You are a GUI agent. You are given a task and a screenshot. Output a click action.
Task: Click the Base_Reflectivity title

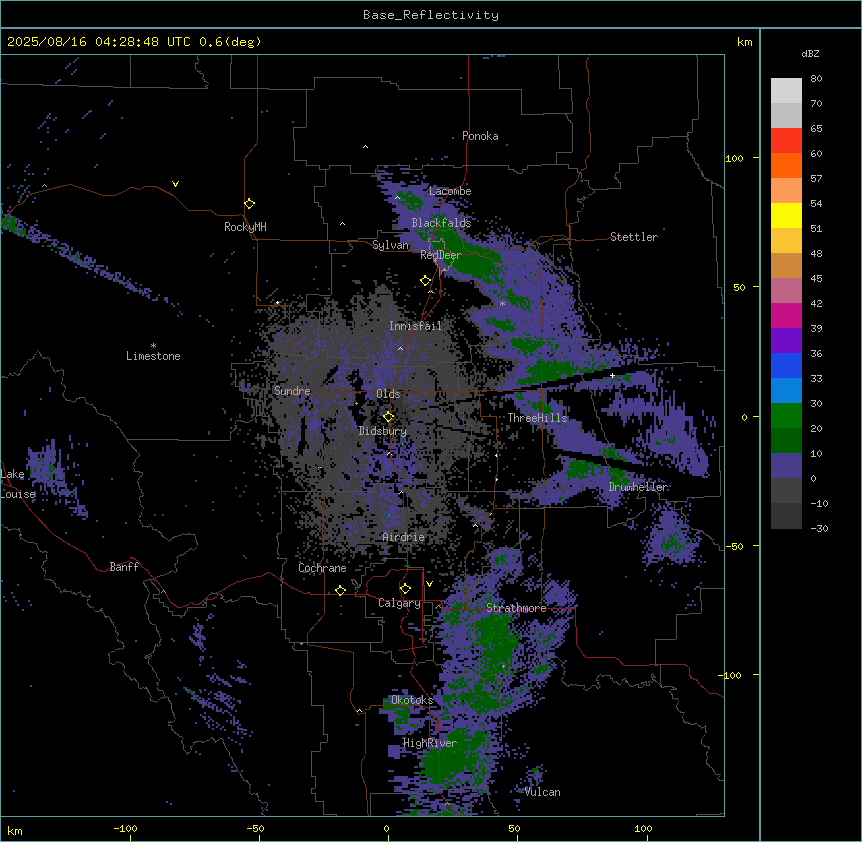[x=431, y=15]
